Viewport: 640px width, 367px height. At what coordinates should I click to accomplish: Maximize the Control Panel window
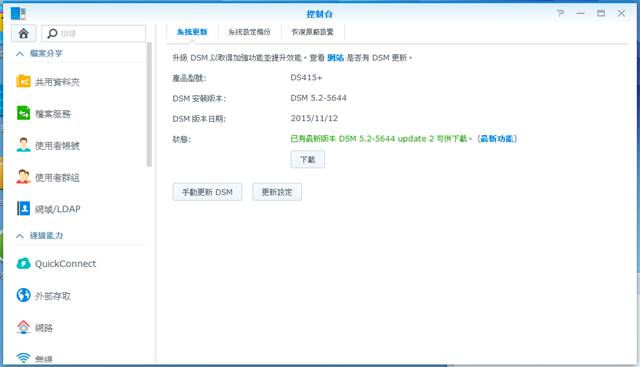coord(601,13)
